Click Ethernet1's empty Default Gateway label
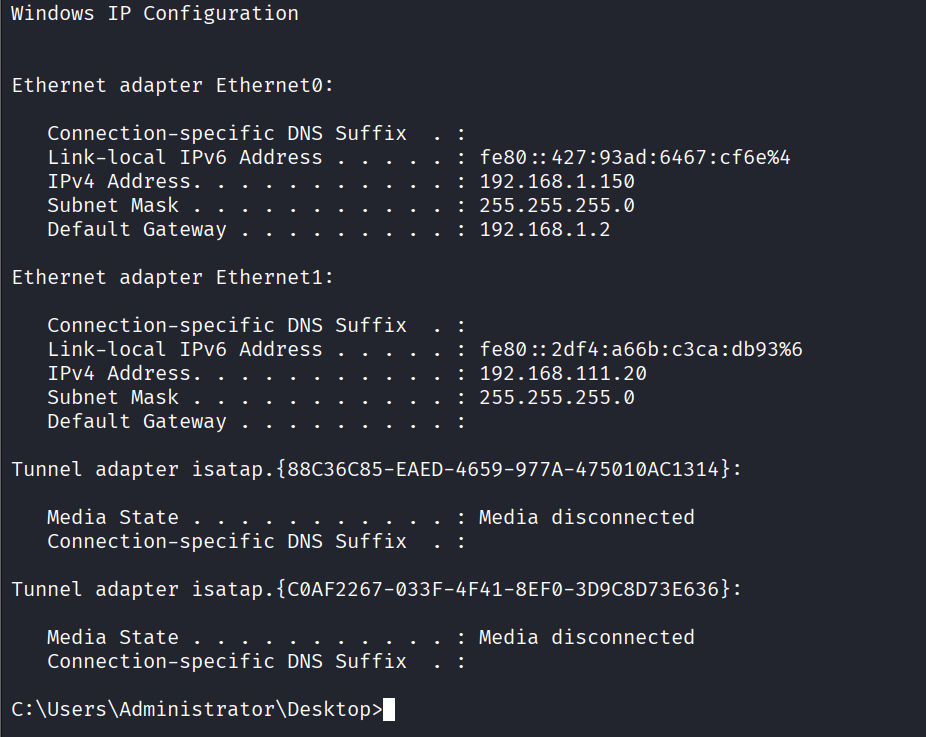 pos(137,421)
